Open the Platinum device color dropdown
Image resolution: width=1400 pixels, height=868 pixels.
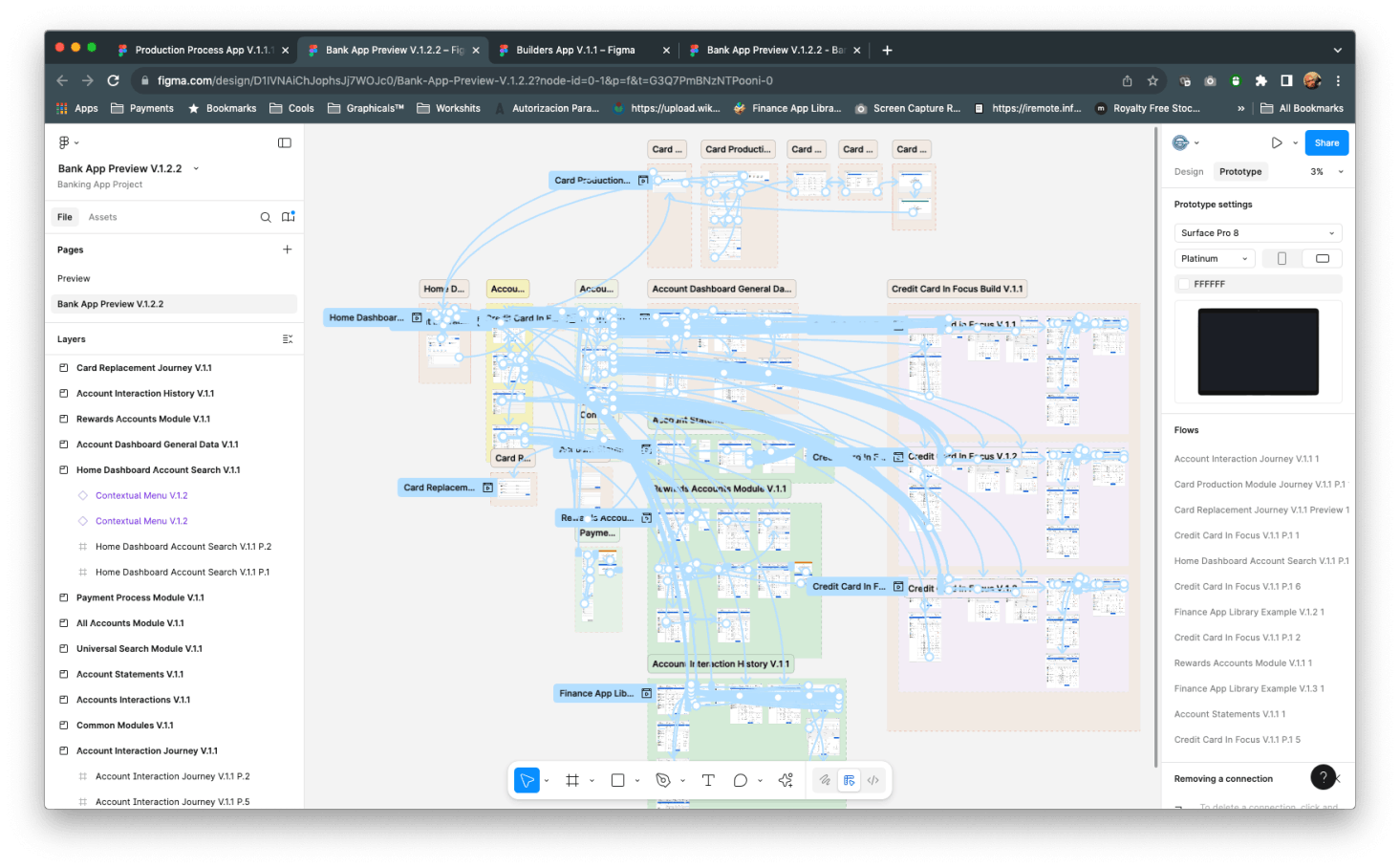tap(1214, 258)
